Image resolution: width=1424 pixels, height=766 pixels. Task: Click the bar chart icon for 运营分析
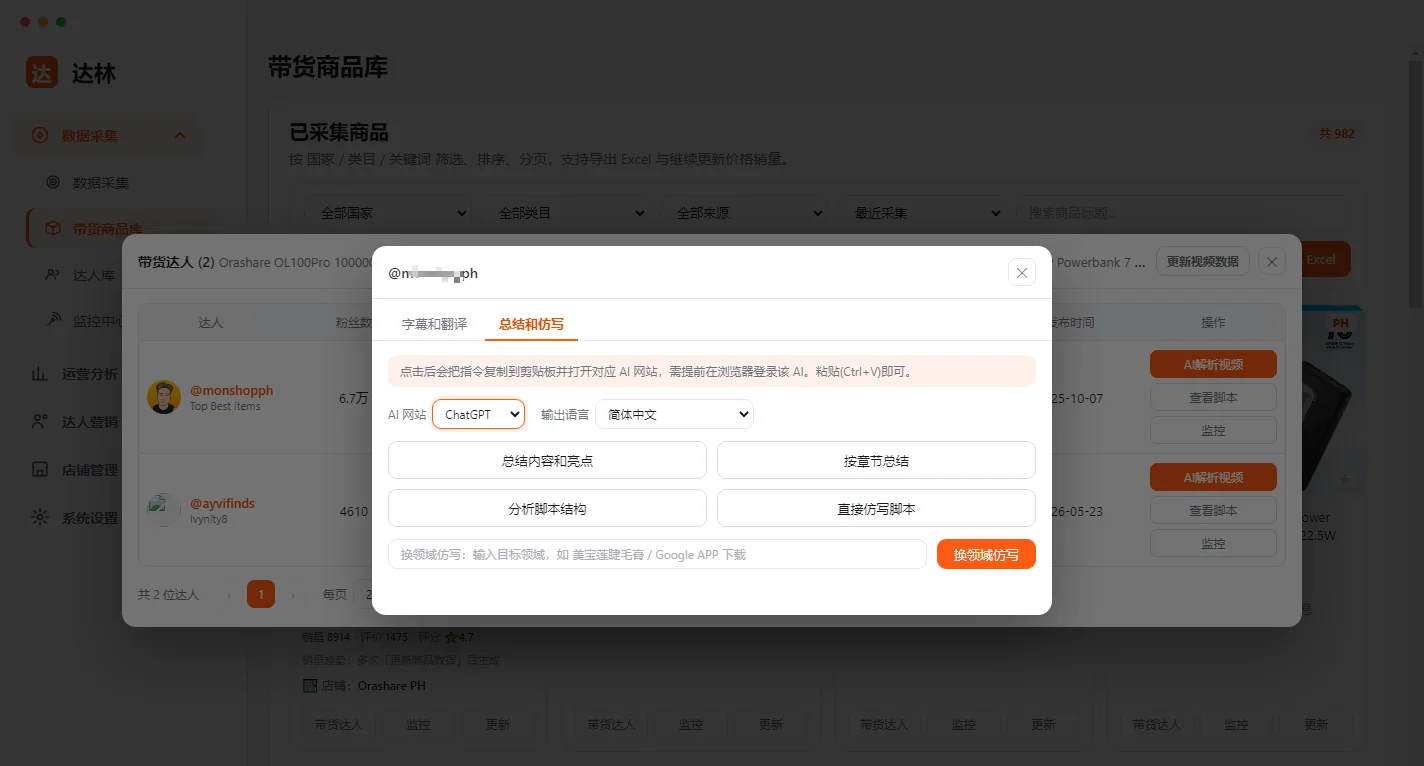[40, 374]
